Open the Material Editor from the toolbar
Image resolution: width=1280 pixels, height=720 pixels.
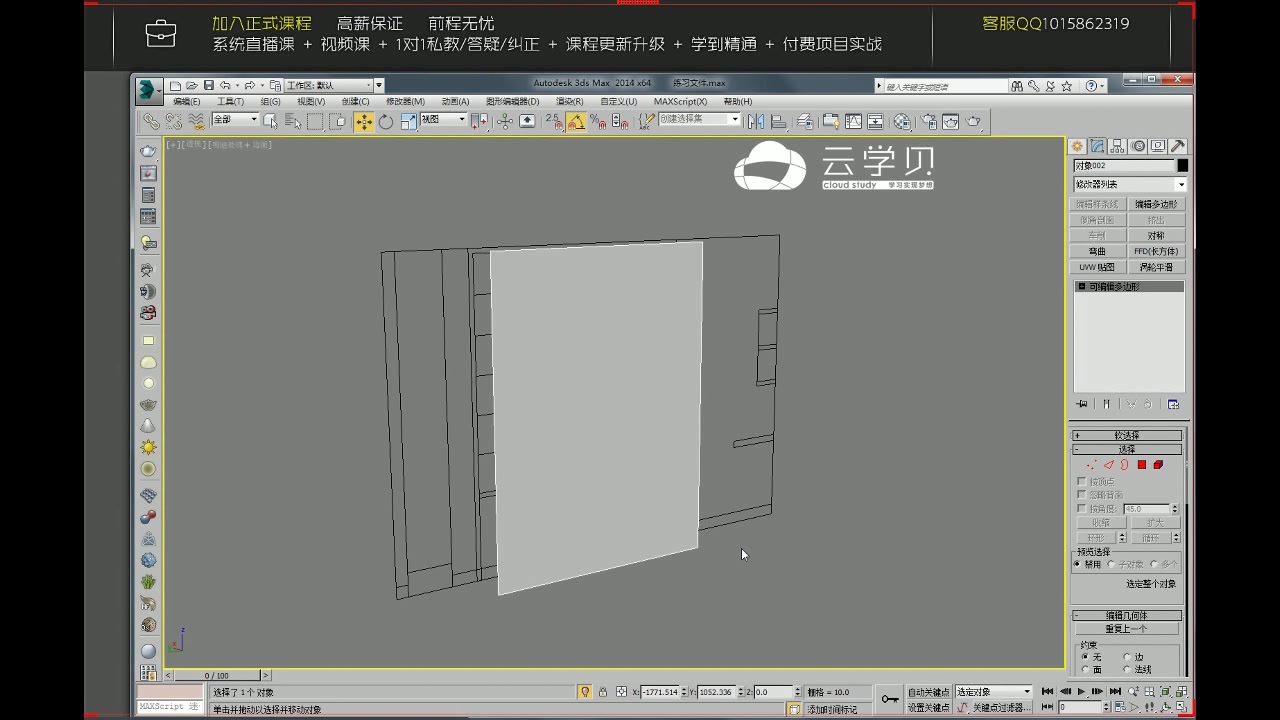(x=901, y=121)
